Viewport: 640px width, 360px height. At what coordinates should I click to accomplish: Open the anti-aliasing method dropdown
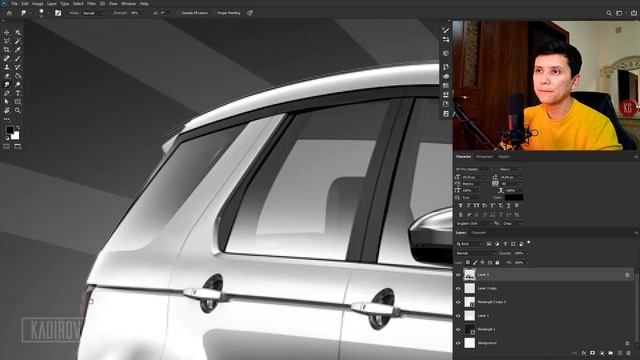coord(513,224)
